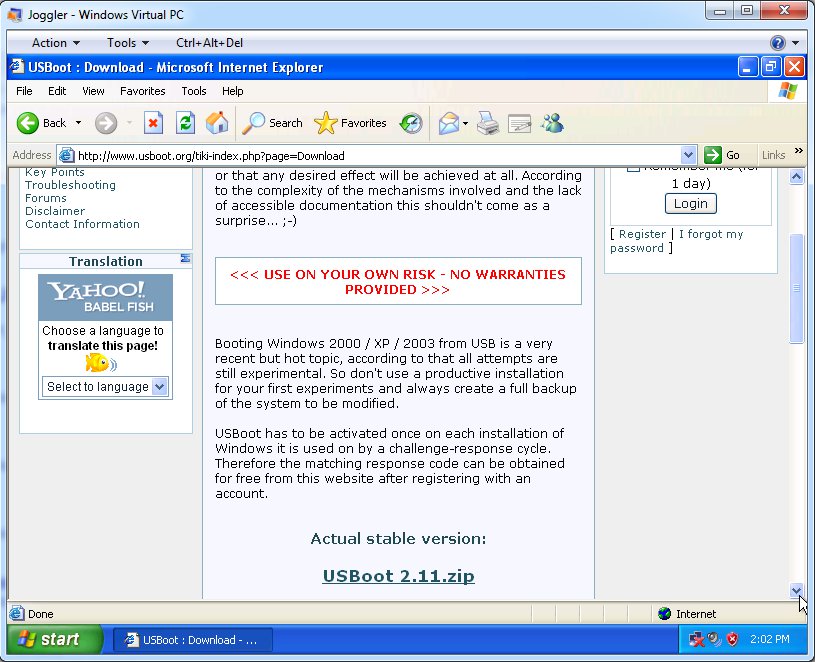This screenshot has height=662, width=815.
Task: Click the Internet zone globe icon
Action: [664, 614]
